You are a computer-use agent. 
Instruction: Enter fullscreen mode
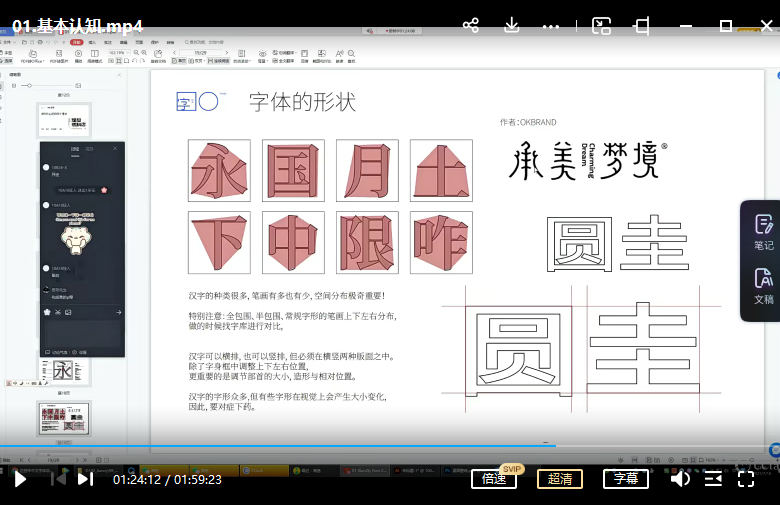click(746, 479)
